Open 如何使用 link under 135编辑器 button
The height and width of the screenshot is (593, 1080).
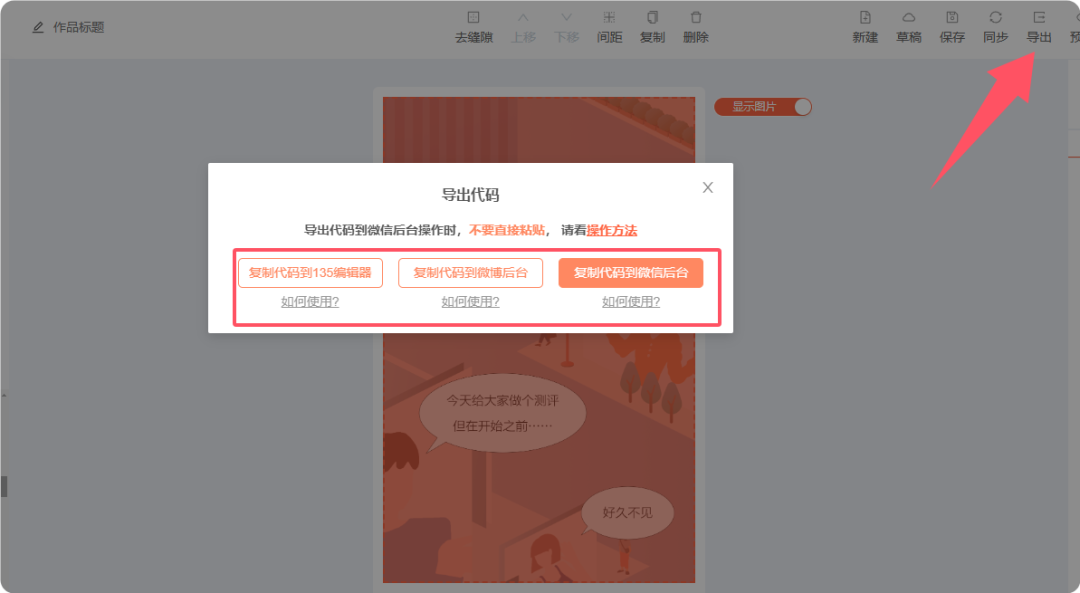[310, 302]
